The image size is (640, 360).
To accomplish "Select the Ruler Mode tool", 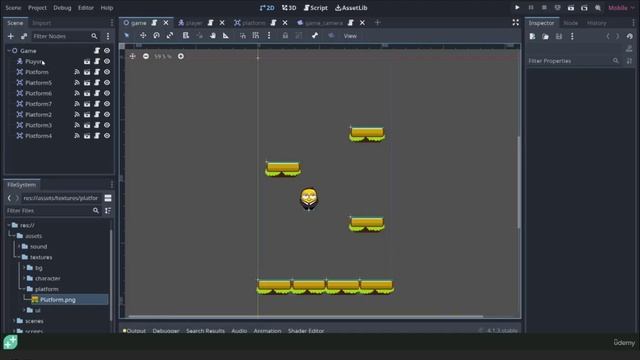I will (226, 36).
